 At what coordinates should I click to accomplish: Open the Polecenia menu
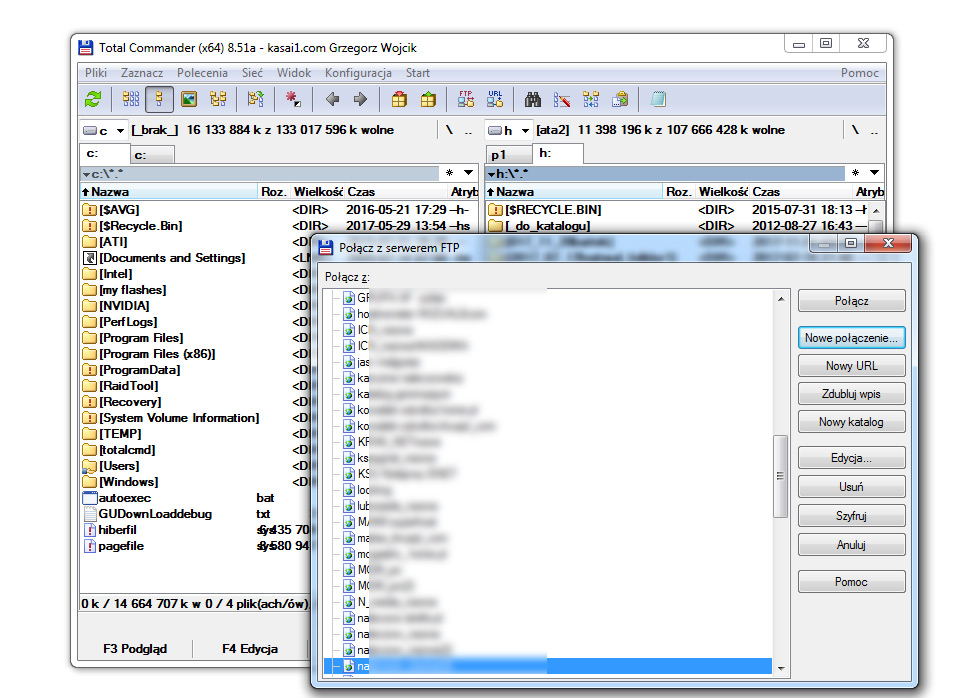click(203, 73)
